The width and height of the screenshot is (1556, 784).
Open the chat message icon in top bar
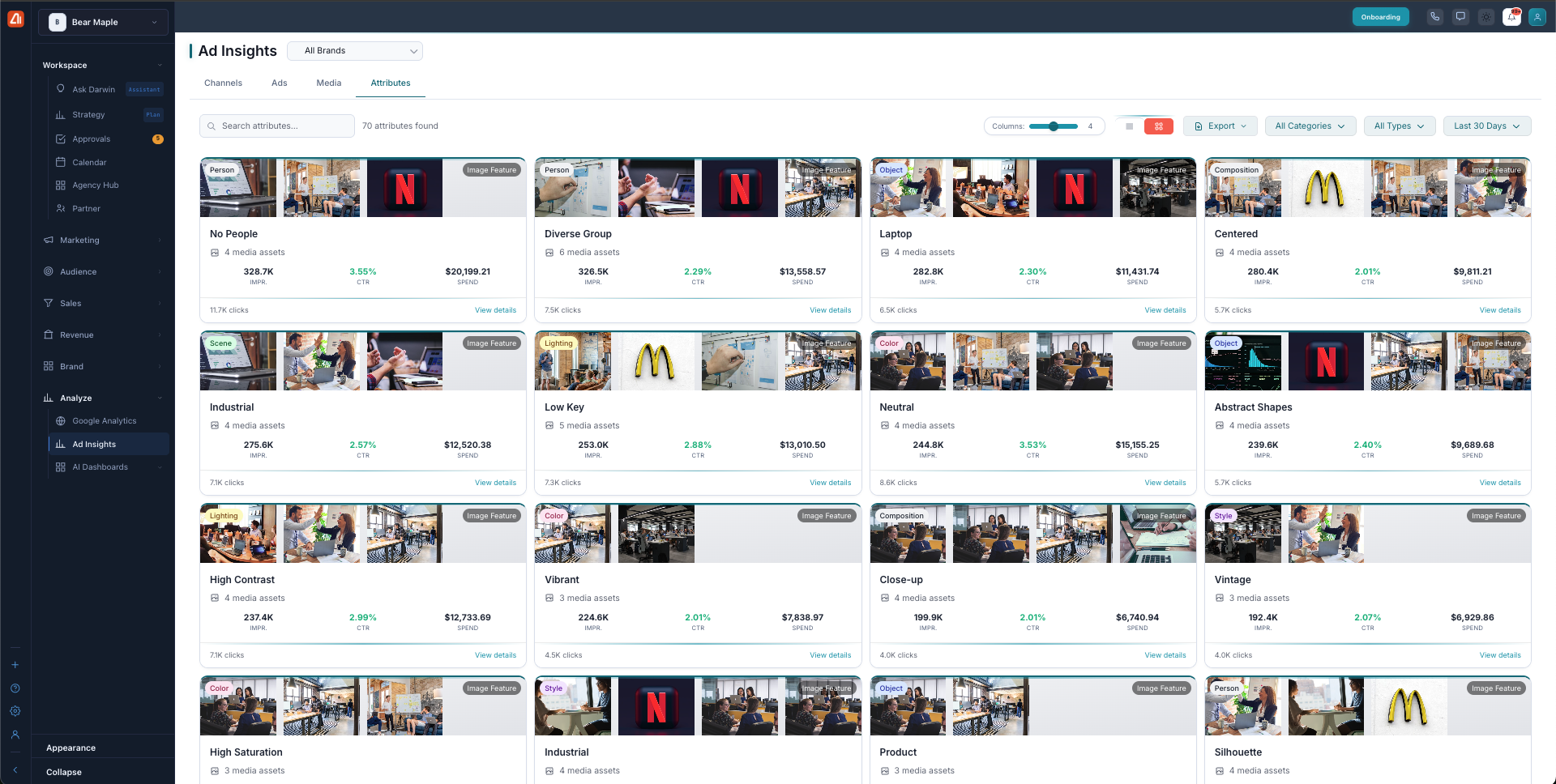point(1460,17)
